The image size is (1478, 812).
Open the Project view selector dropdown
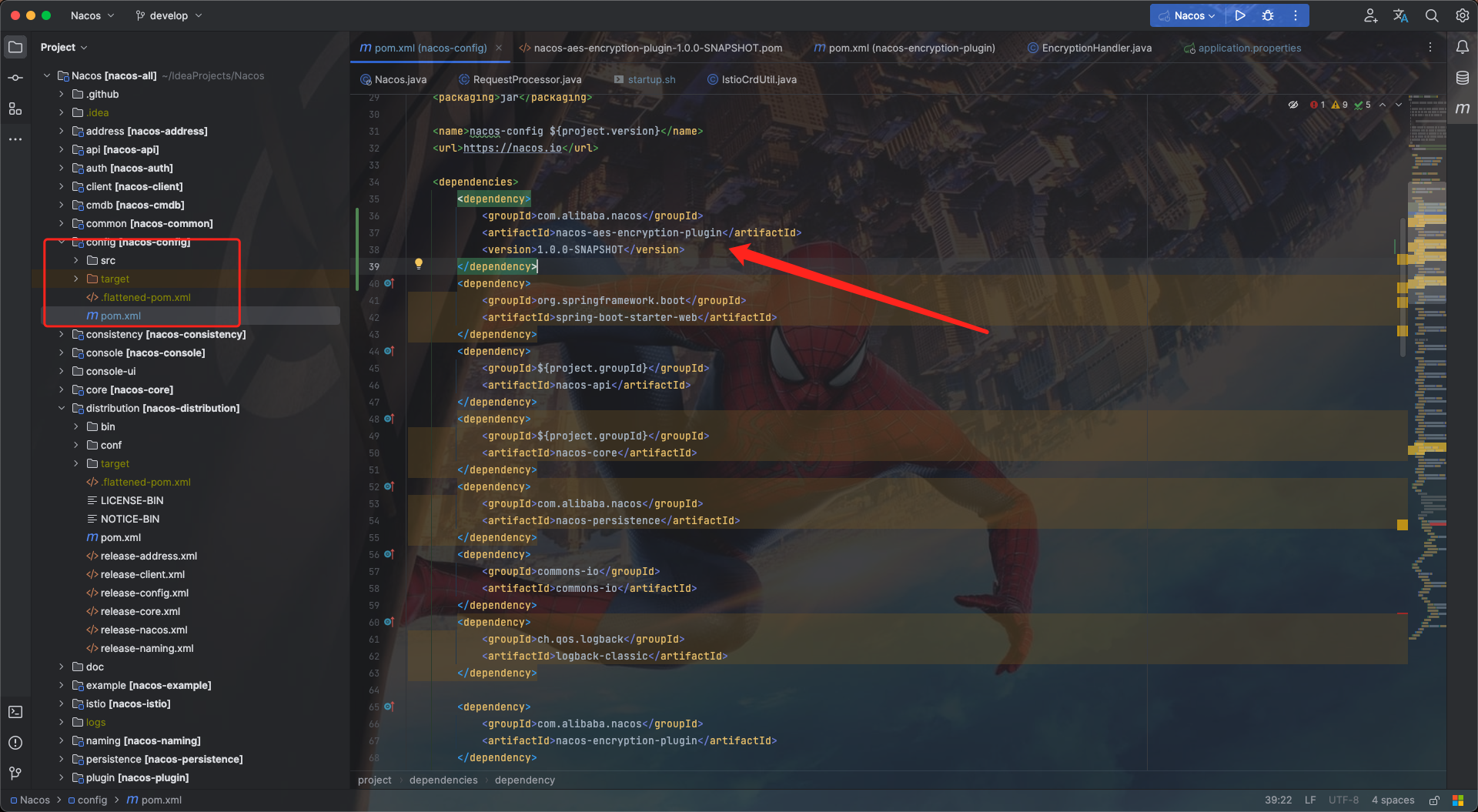point(64,47)
